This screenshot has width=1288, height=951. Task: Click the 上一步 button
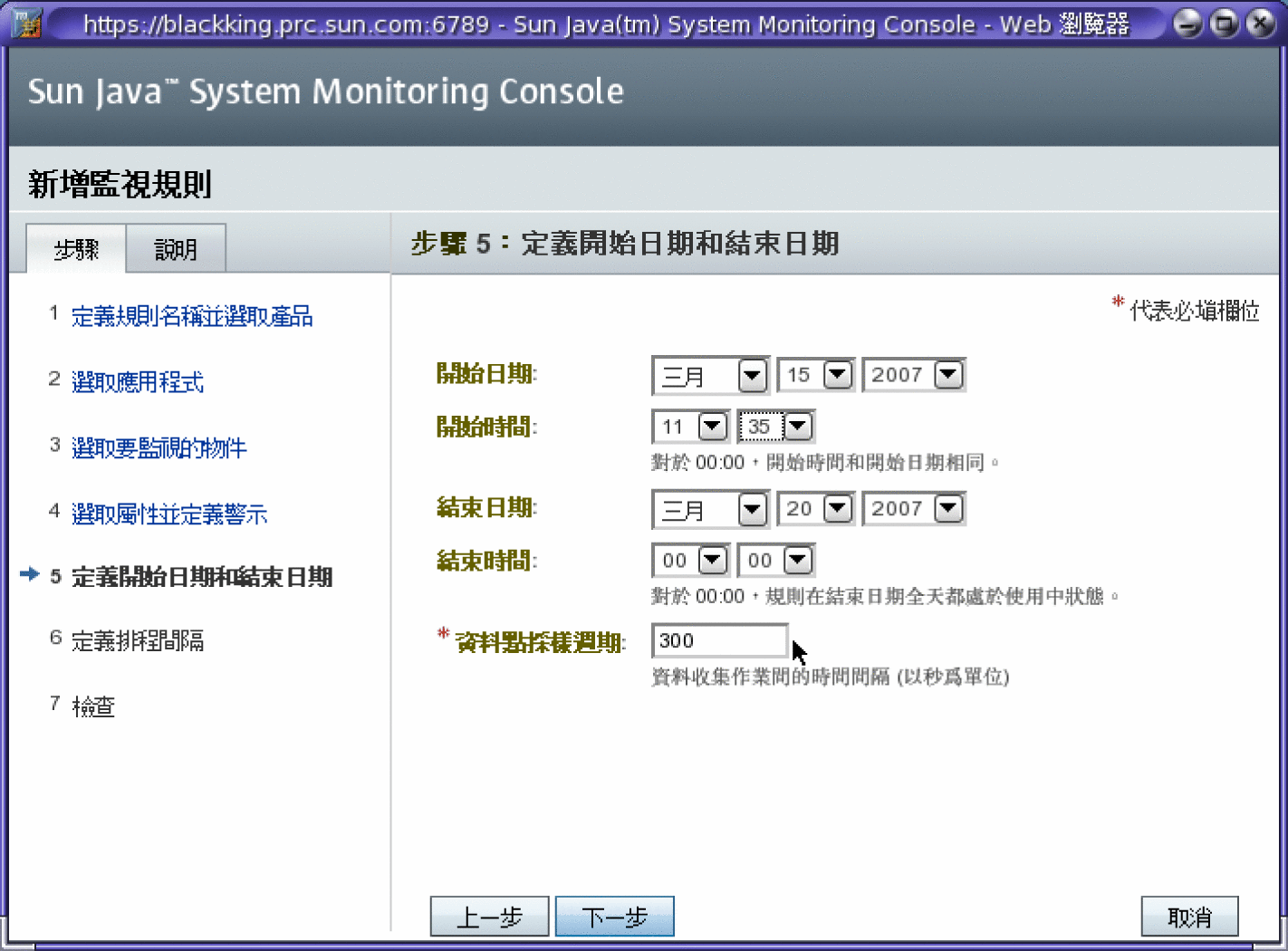pyautogui.click(x=489, y=917)
